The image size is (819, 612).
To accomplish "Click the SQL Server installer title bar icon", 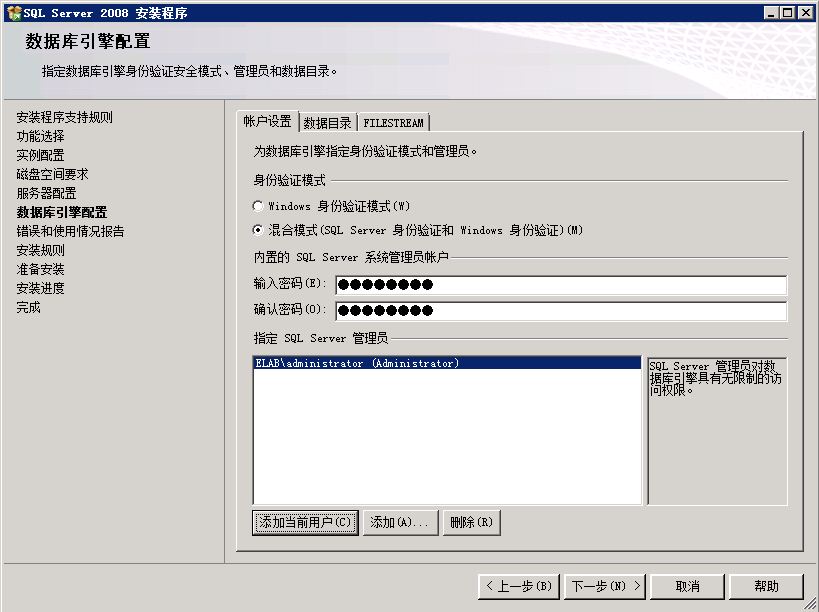I will point(12,13).
